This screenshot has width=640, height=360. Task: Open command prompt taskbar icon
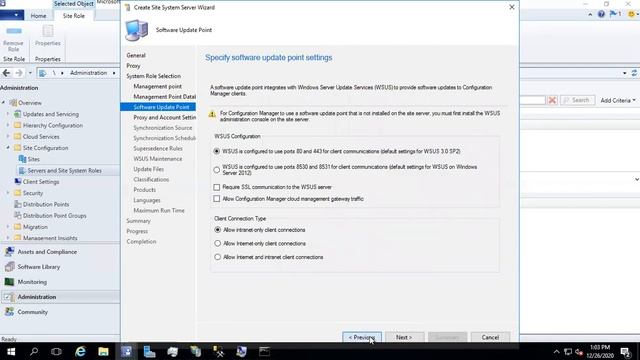[264, 351]
